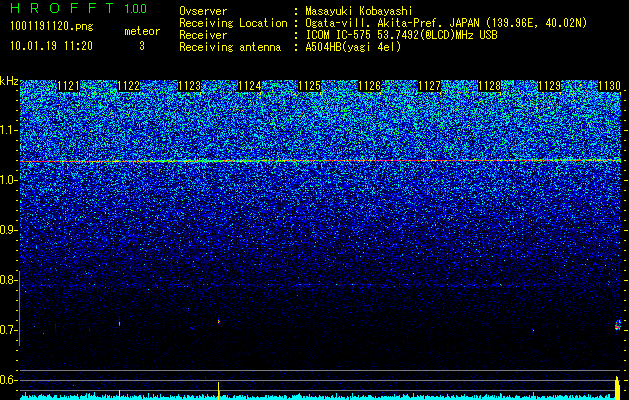
Task: Click the HROFFT 1.0.0 title text
Action: (x=79, y=8)
